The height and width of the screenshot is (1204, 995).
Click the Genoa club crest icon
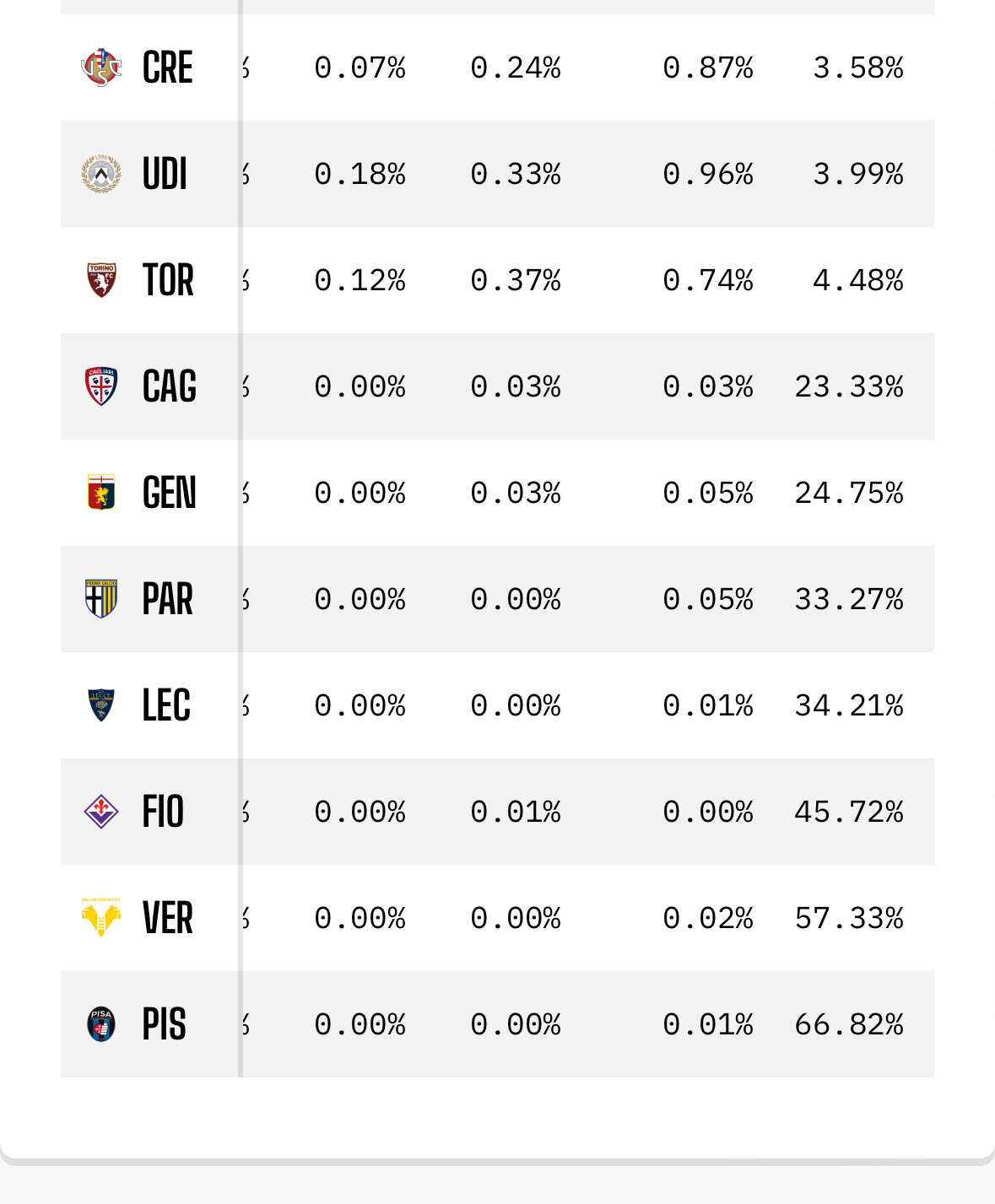(x=101, y=493)
